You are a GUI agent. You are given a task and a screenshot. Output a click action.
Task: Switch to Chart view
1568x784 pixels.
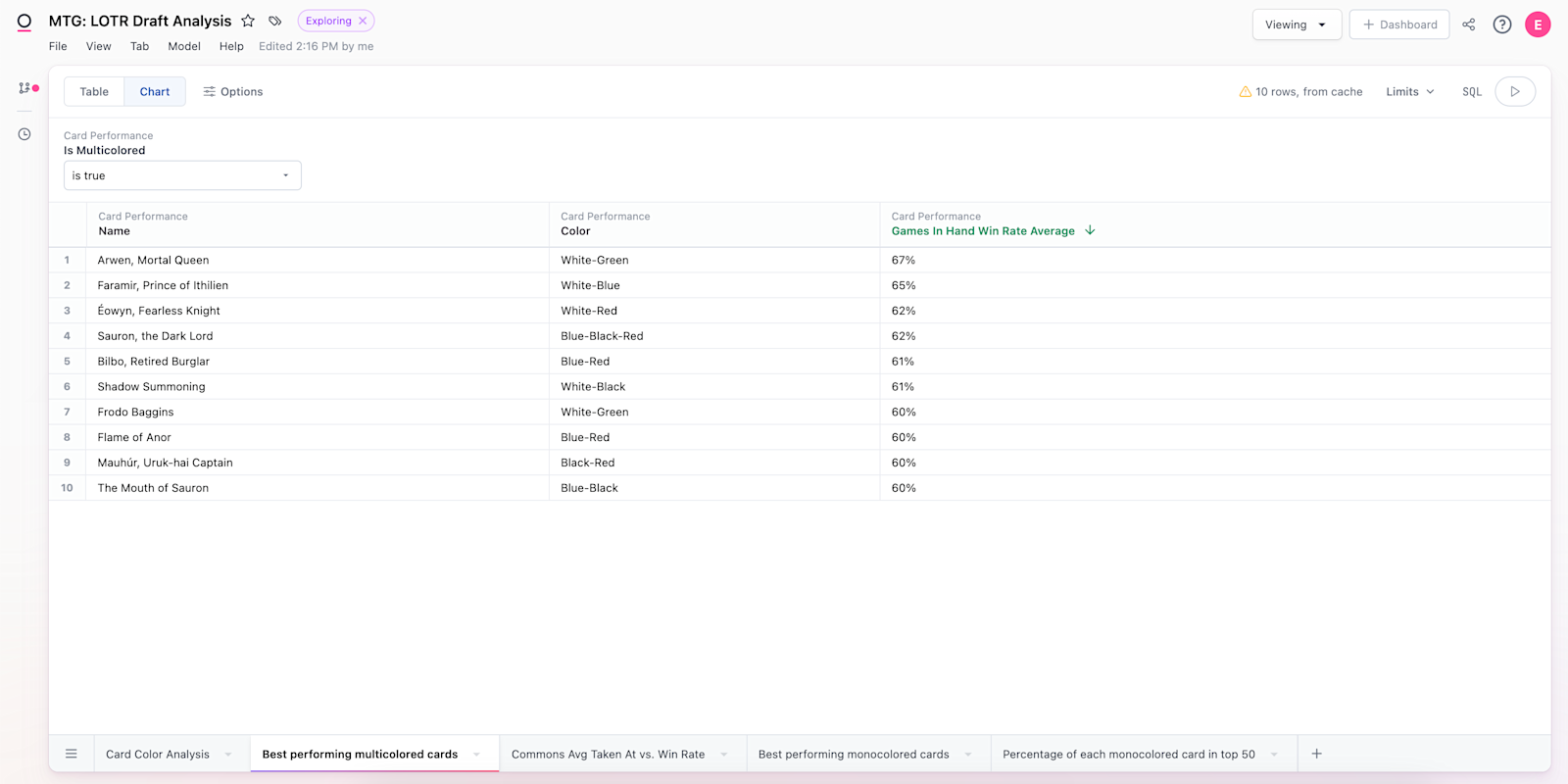pos(155,92)
